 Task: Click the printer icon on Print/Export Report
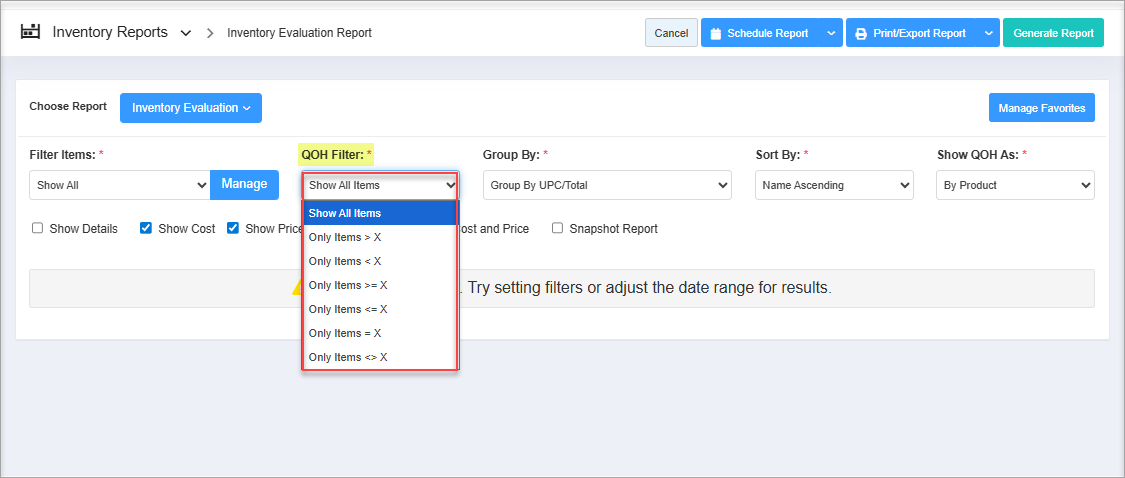coord(860,33)
